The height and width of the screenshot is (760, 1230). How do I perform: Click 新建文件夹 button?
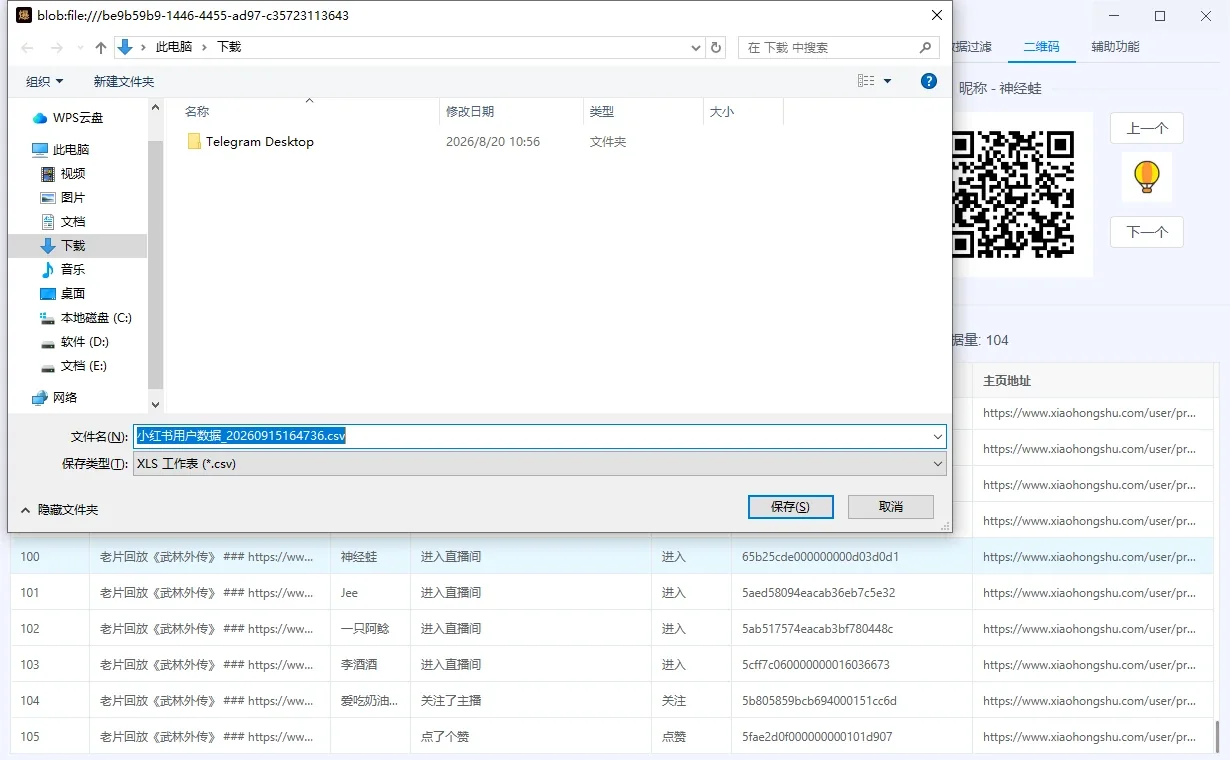(124, 81)
